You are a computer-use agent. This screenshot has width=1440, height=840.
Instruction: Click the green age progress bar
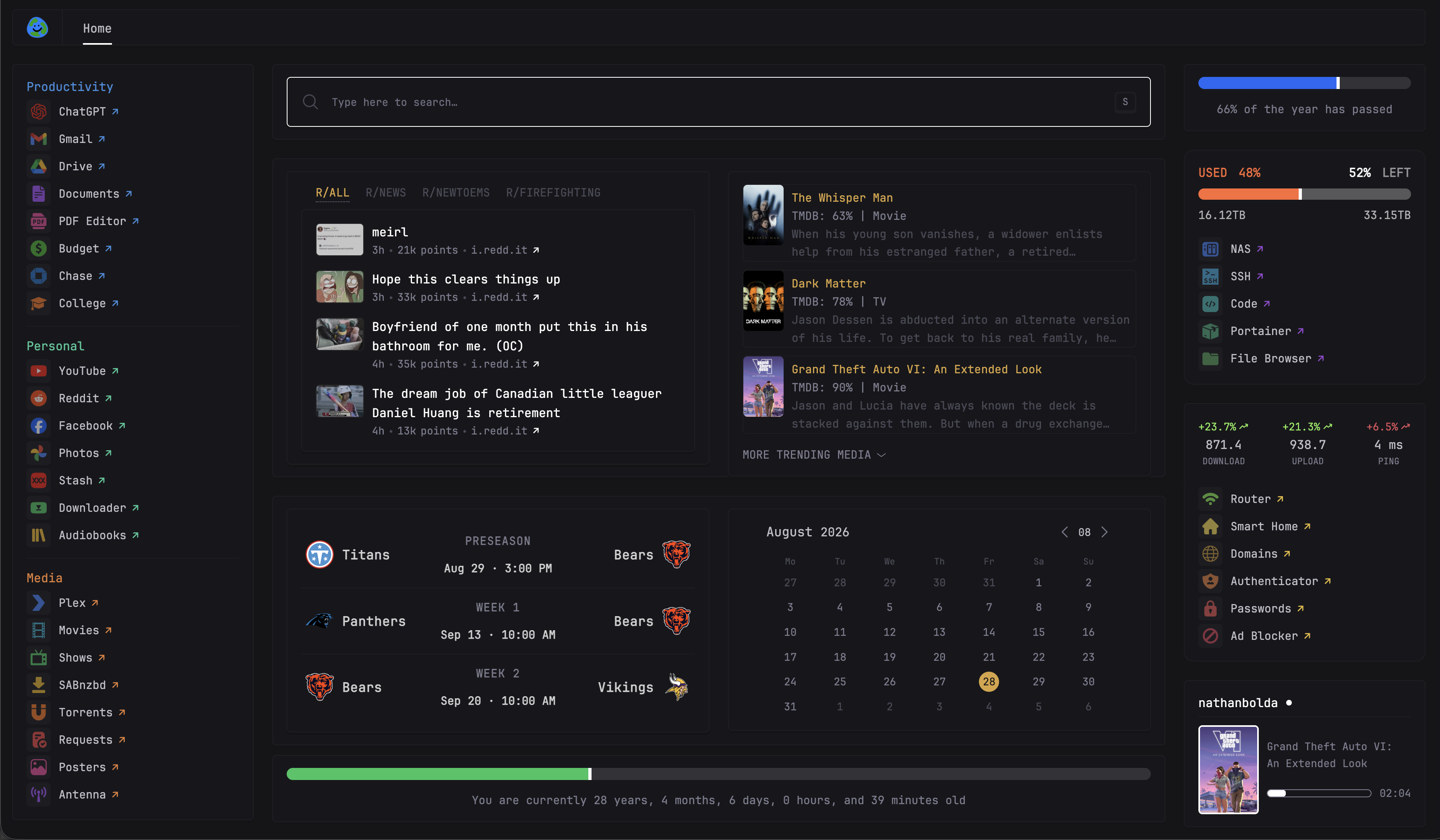pyautogui.click(x=718, y=774)
